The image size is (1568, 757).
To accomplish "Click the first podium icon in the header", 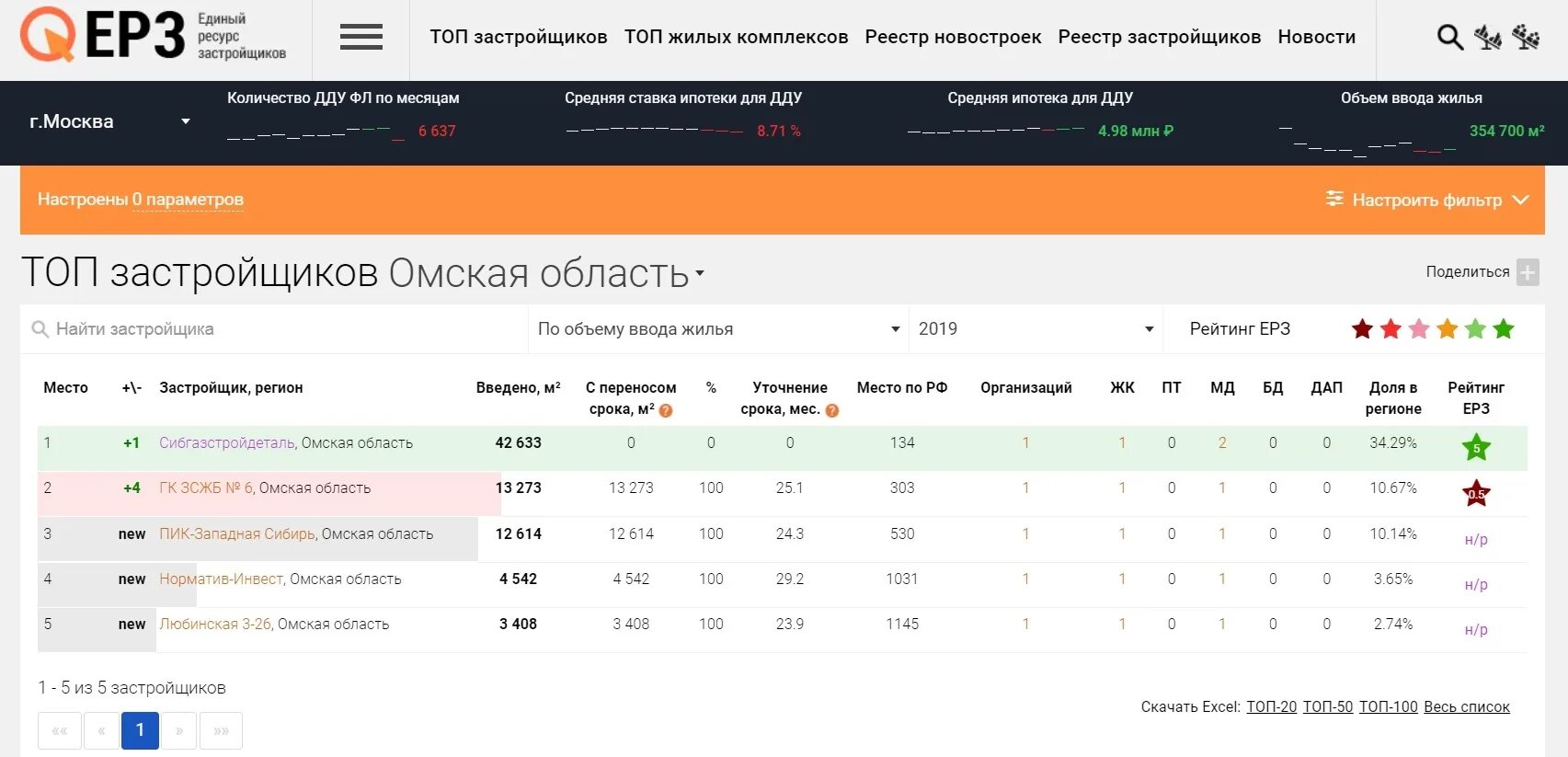I will [1487, 37].
